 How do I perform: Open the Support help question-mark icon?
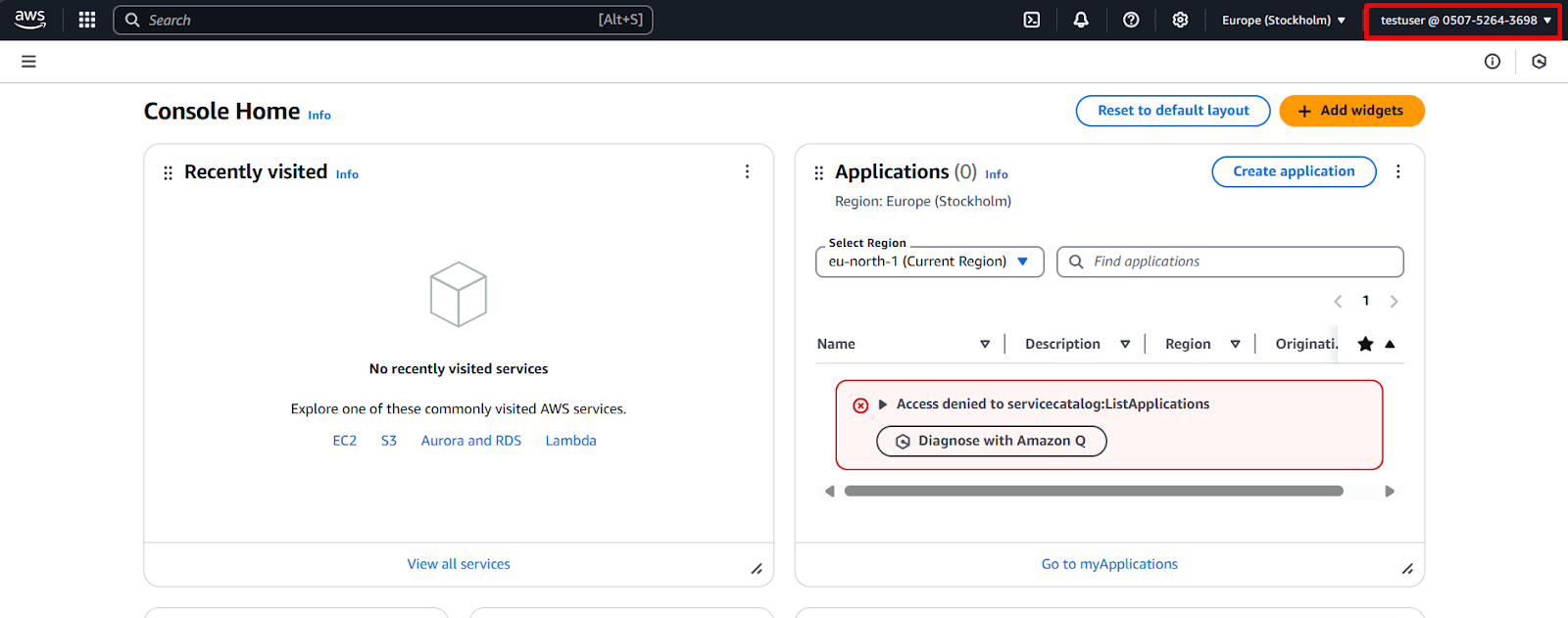click(x=1131, y=20)
